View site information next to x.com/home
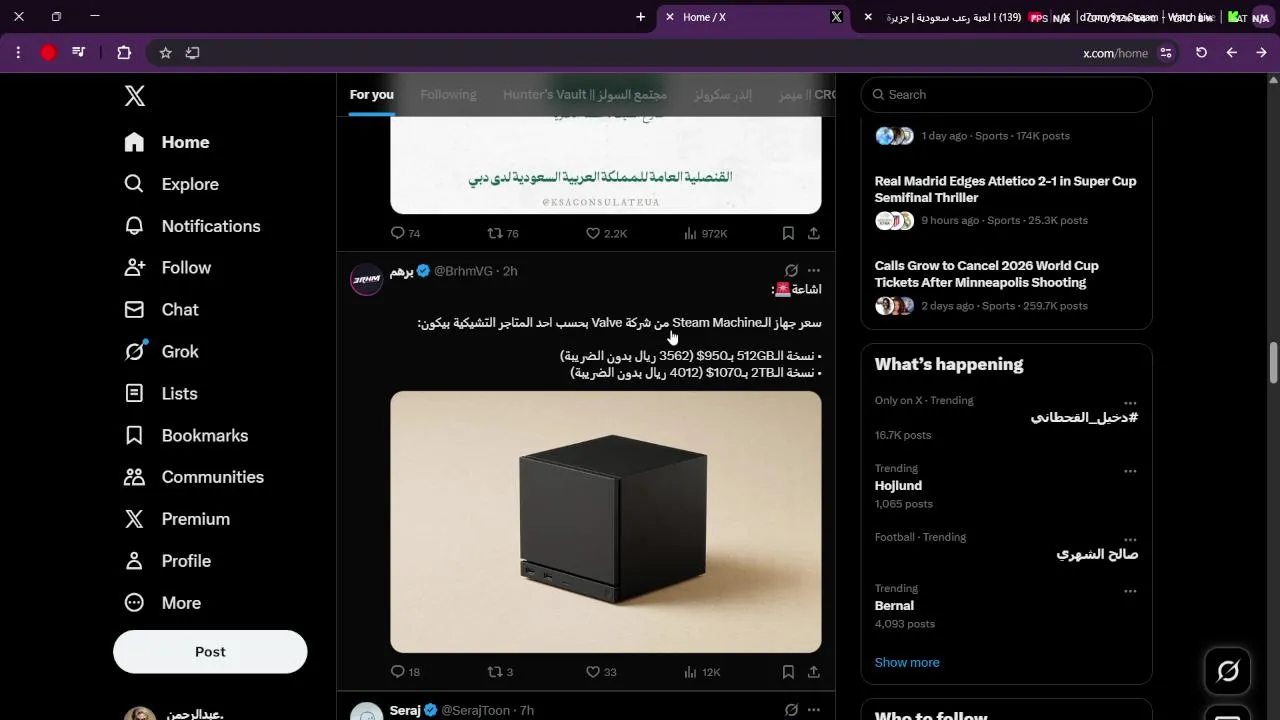Viewport: 1280px width, 720px height. pos(1166,53)
